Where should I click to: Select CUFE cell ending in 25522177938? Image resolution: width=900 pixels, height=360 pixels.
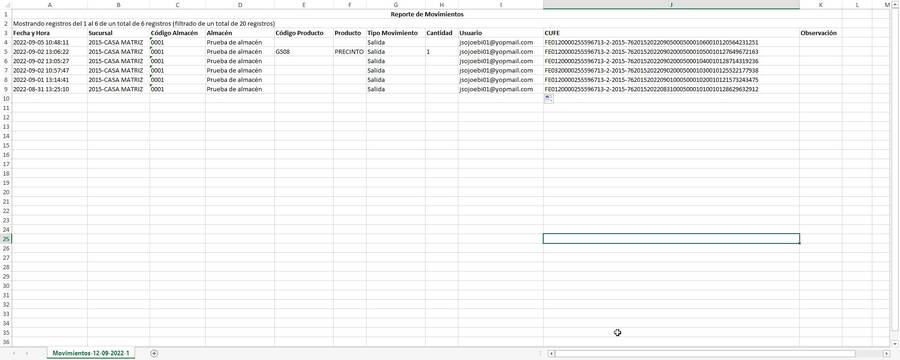pyautogui.click(x=671, y=71)
